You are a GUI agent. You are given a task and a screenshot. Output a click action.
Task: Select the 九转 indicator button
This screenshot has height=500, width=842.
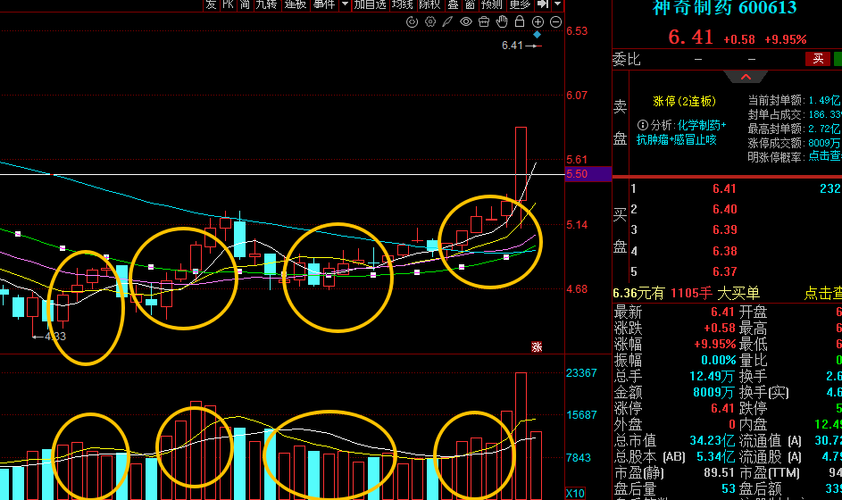tap(266, 4)
